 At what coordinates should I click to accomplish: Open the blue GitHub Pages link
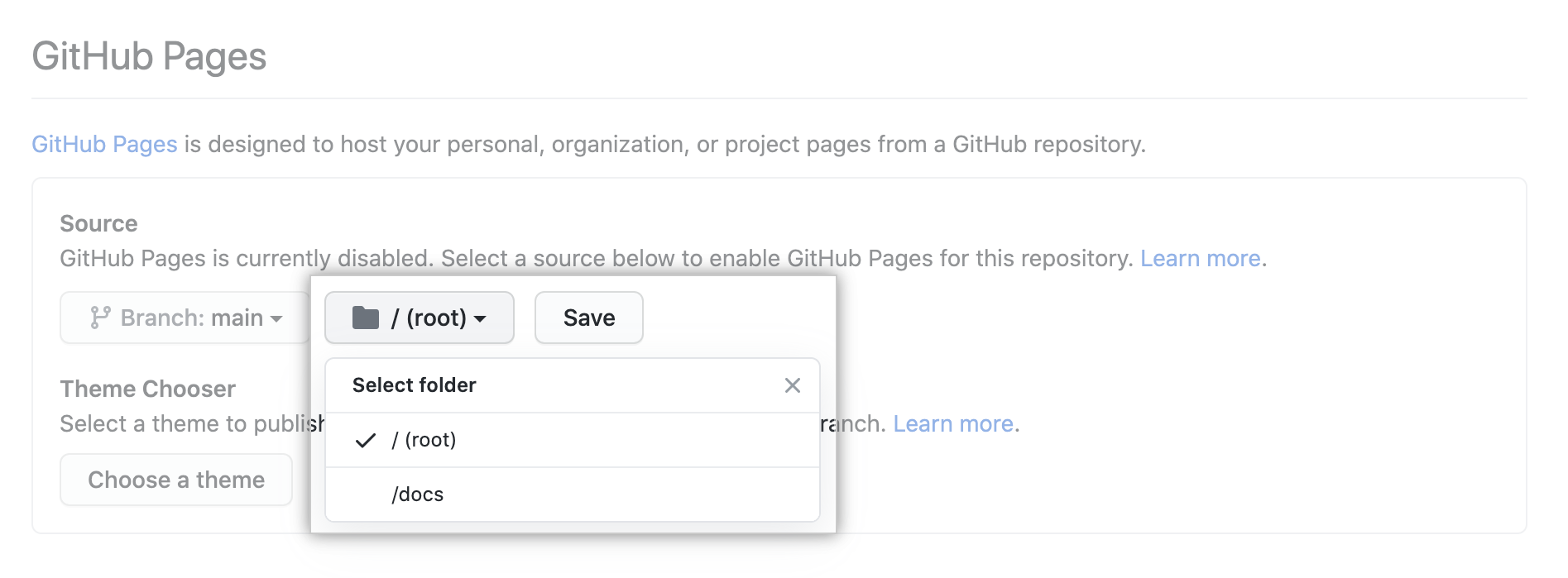(104, 144)
